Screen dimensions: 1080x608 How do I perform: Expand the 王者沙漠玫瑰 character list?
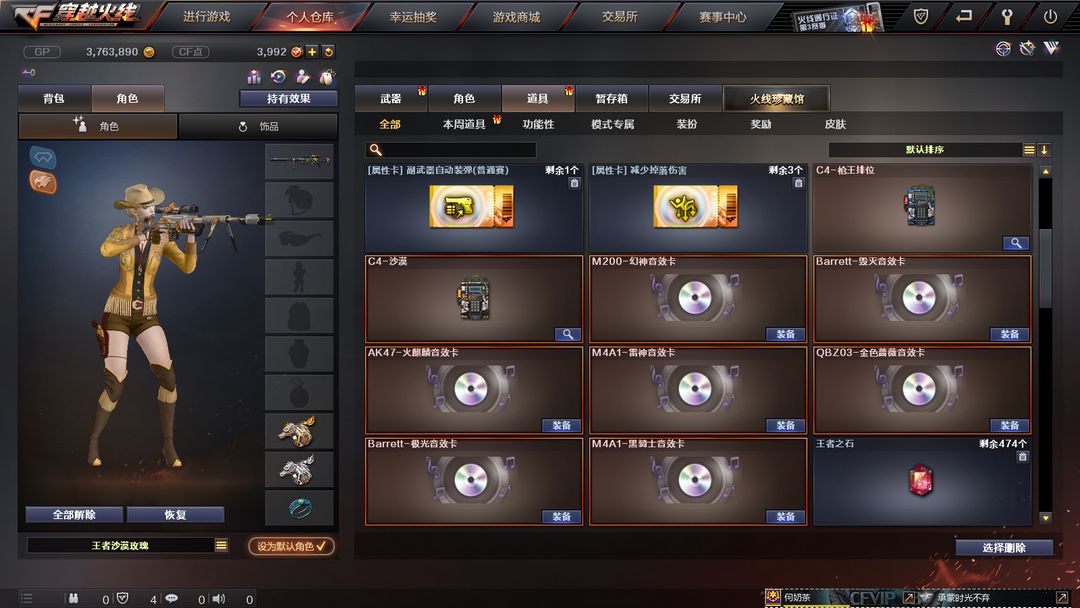coord(221,545)
